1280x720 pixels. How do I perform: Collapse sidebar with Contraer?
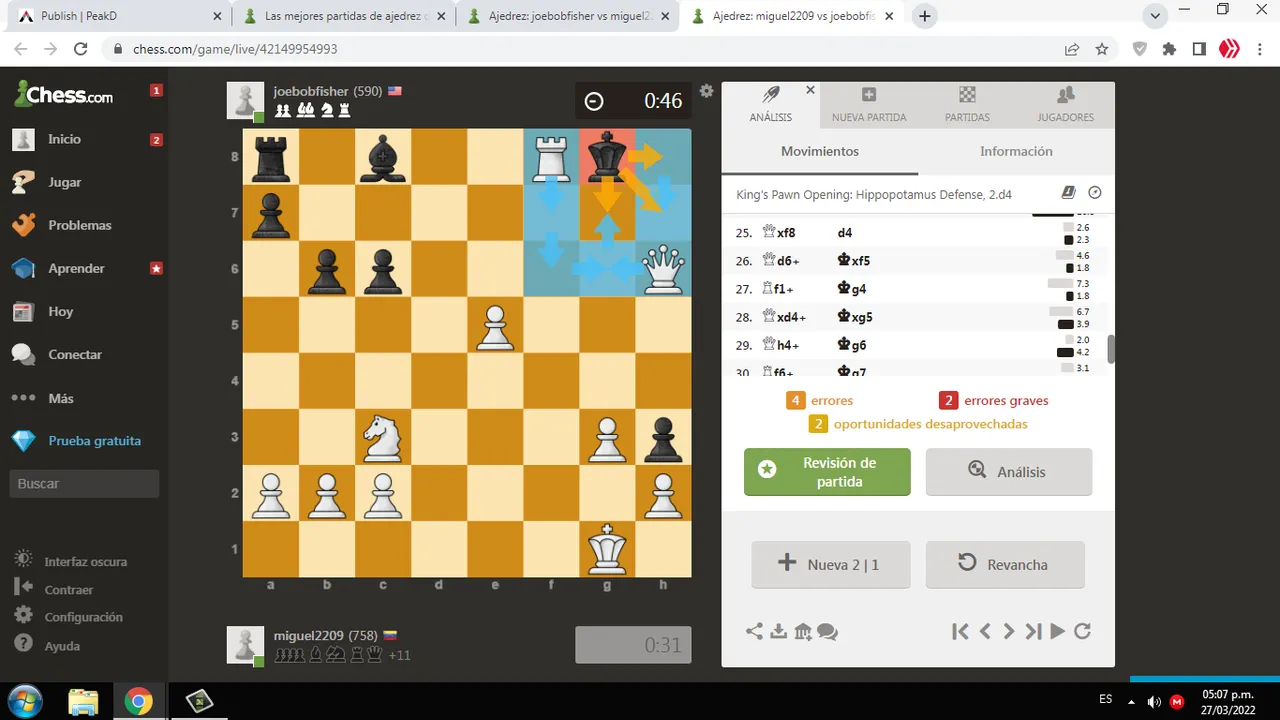[68, 589]
